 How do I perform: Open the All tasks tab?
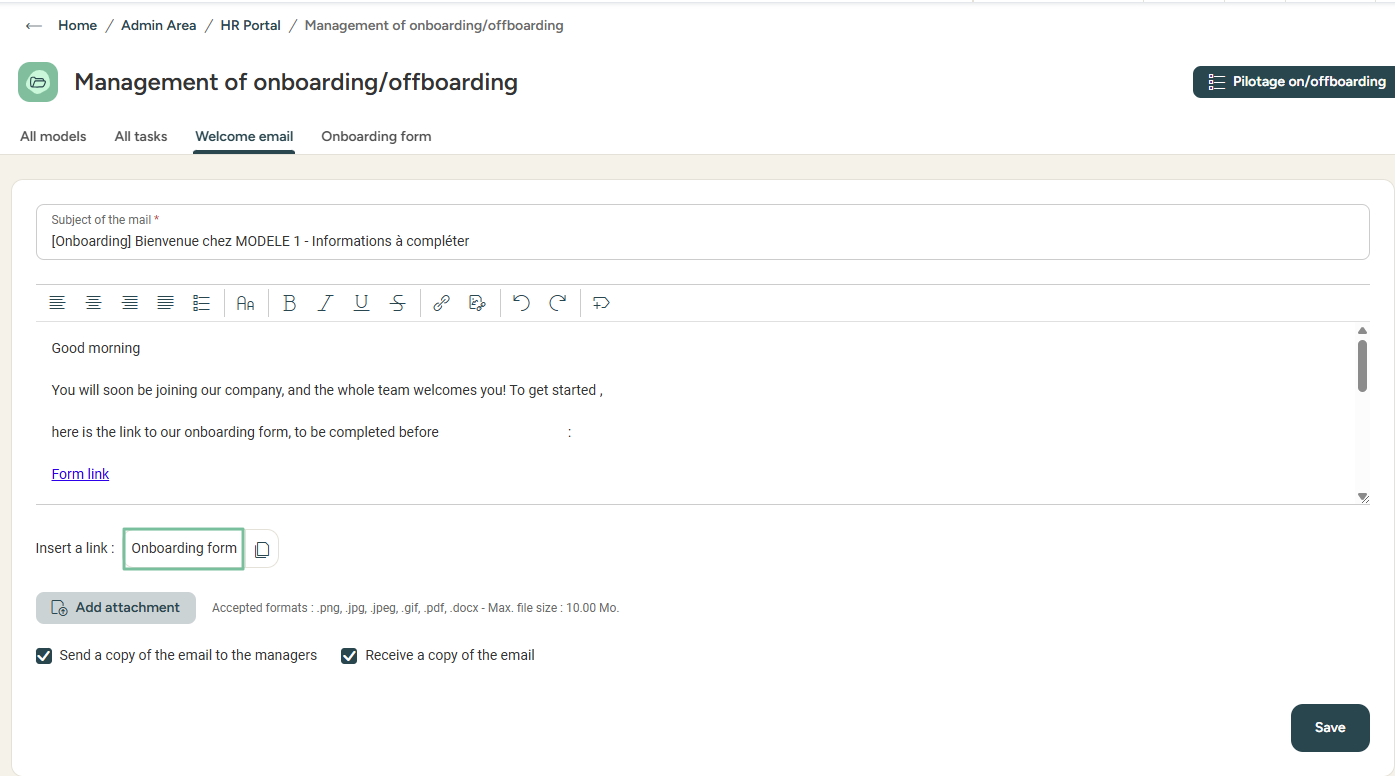(141, 137)
